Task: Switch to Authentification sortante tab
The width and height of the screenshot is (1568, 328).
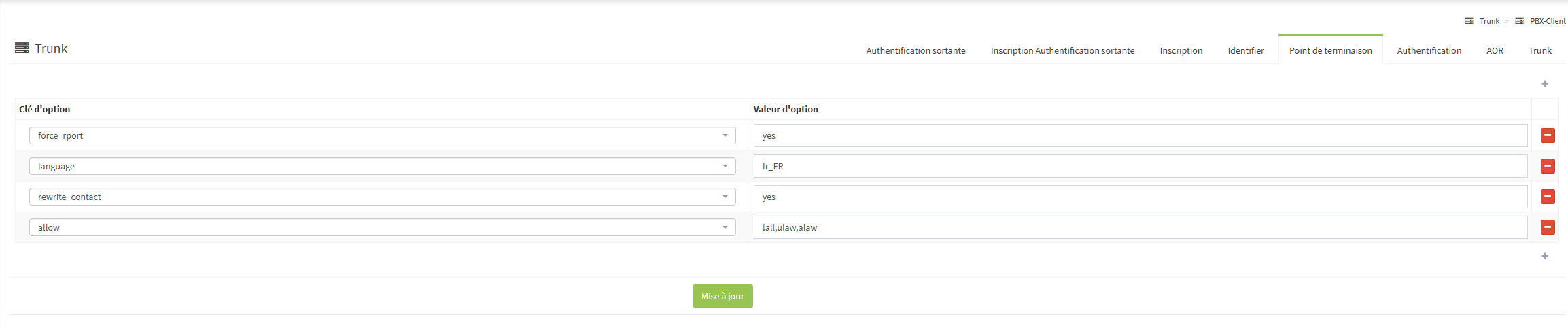Action: [x=916, y=50]
